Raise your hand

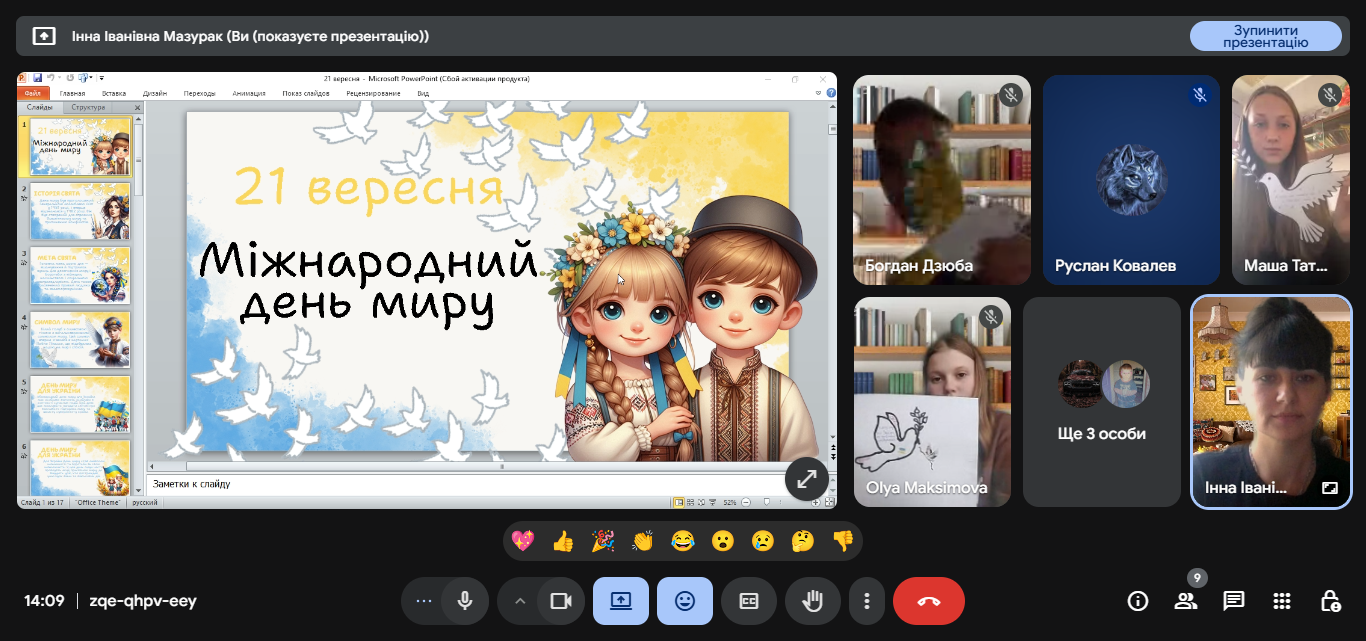point(813,601)
